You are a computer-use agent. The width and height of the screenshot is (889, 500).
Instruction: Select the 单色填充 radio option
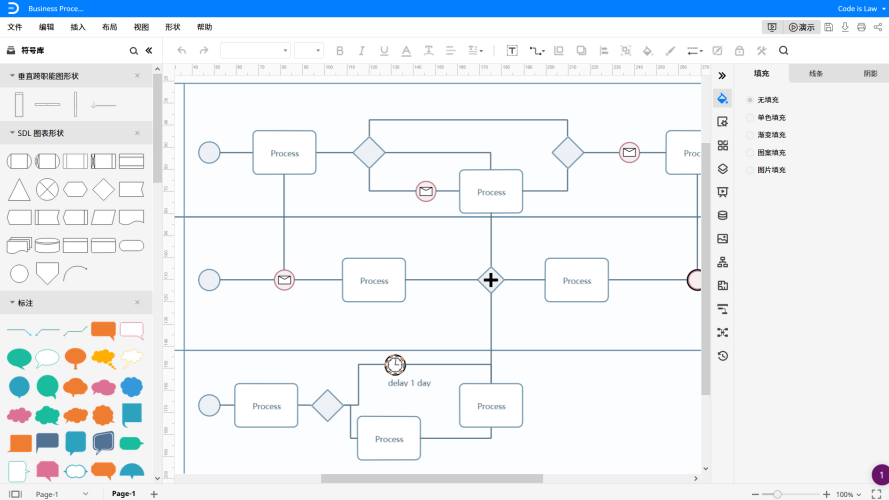(750, 117)
